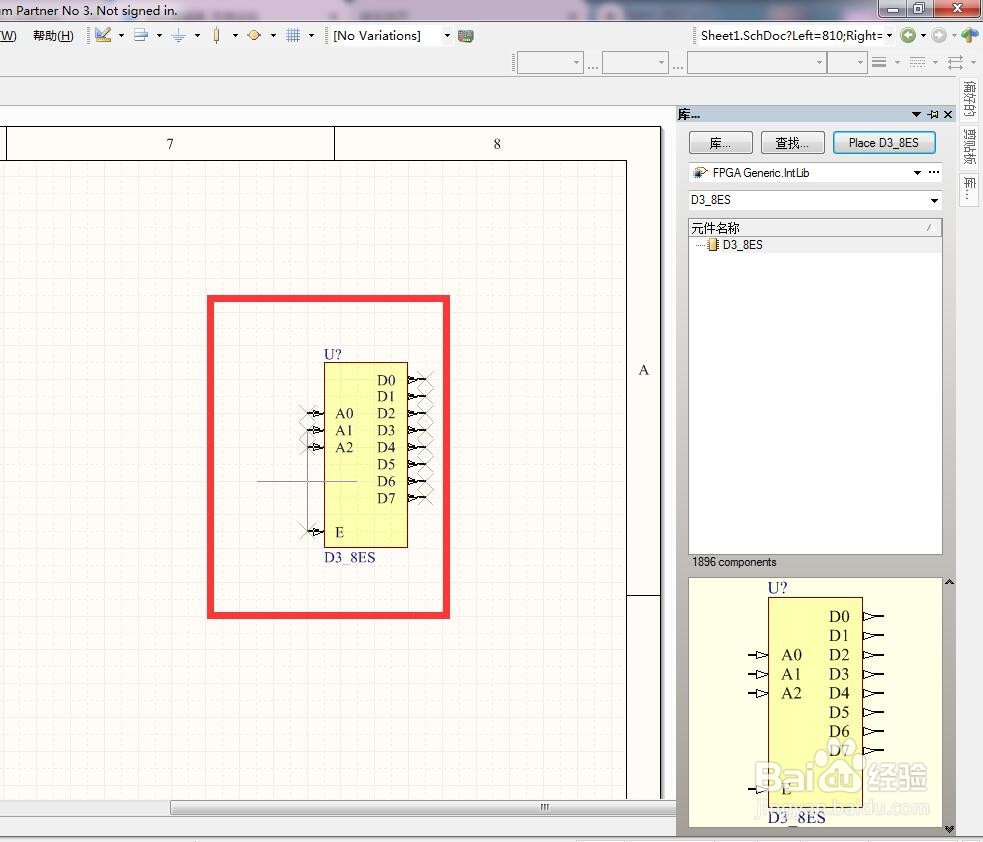Click the E pin on schematic component
Screen dimensions: 983x842
coord(315,532)
